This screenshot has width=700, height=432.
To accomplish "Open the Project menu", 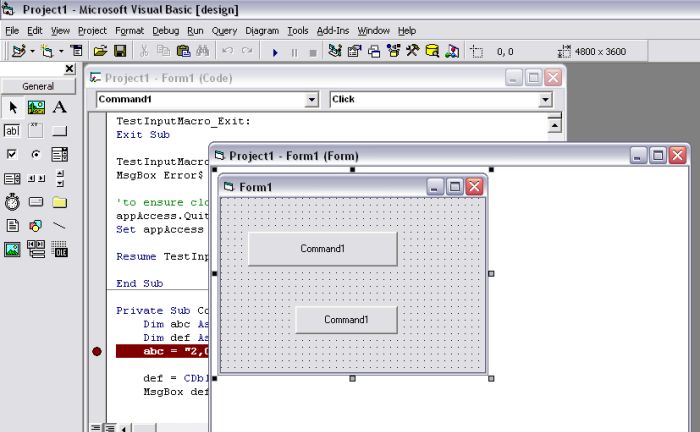I will point(92,31).
